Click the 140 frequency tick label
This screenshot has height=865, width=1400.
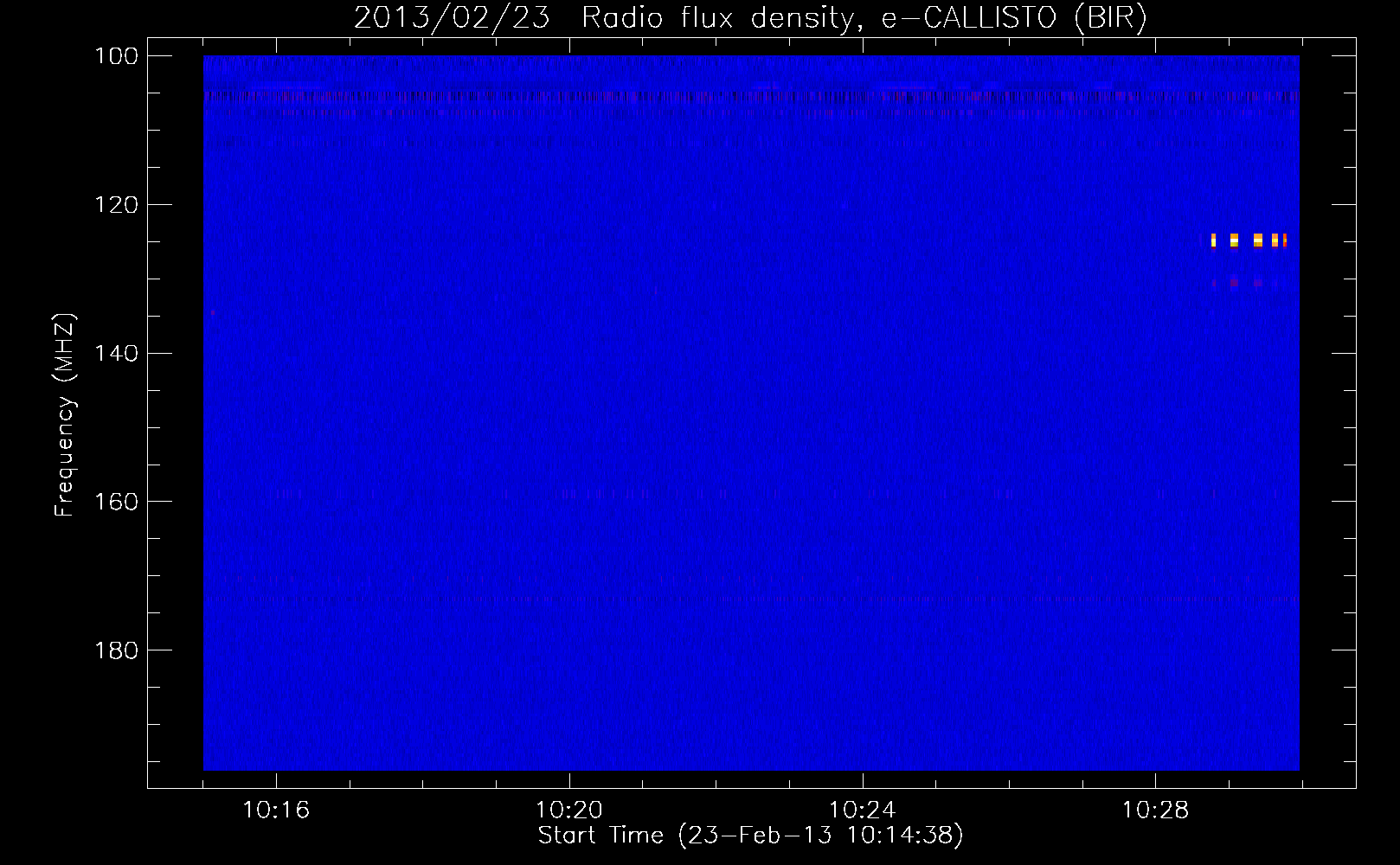(x=116, y=354)
